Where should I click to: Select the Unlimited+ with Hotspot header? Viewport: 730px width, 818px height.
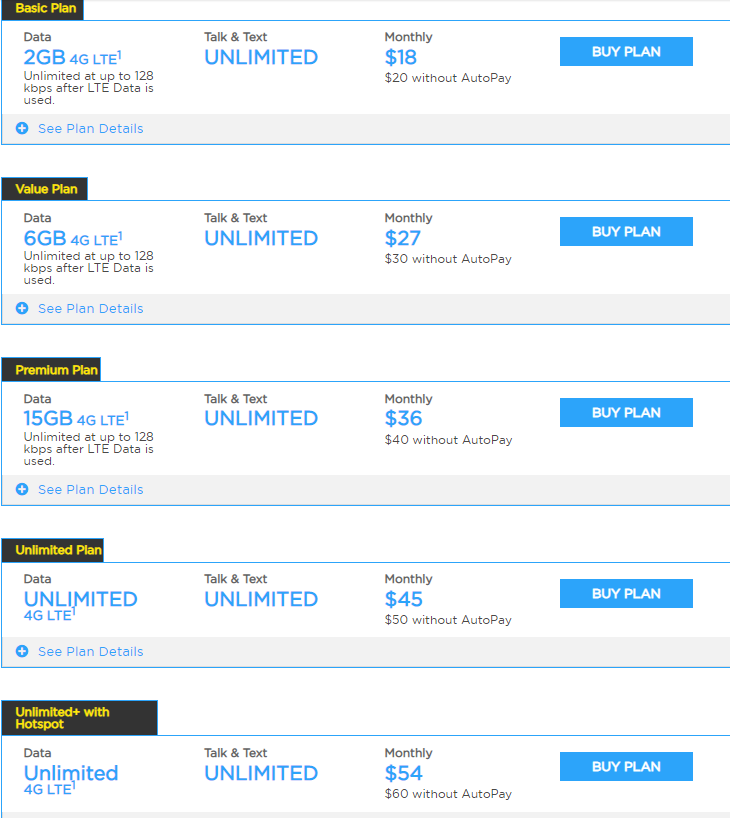[62, 718]
